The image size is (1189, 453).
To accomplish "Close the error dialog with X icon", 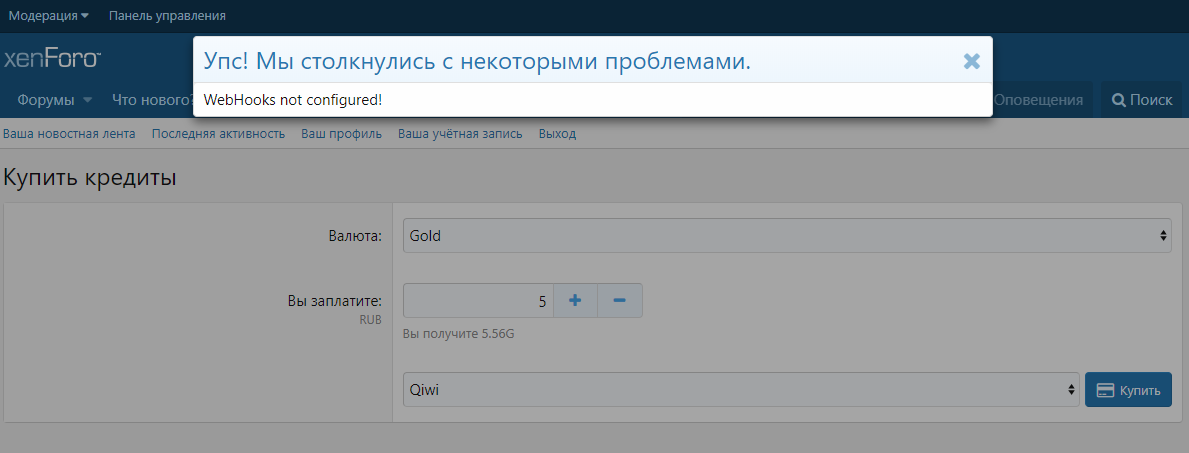I will [971, 61].
